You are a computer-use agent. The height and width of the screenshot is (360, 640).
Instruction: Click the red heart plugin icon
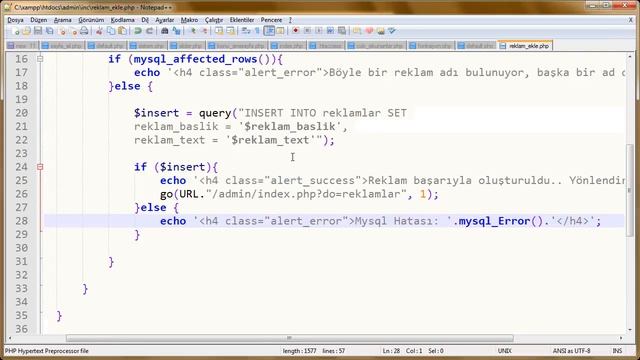[369, 31]
